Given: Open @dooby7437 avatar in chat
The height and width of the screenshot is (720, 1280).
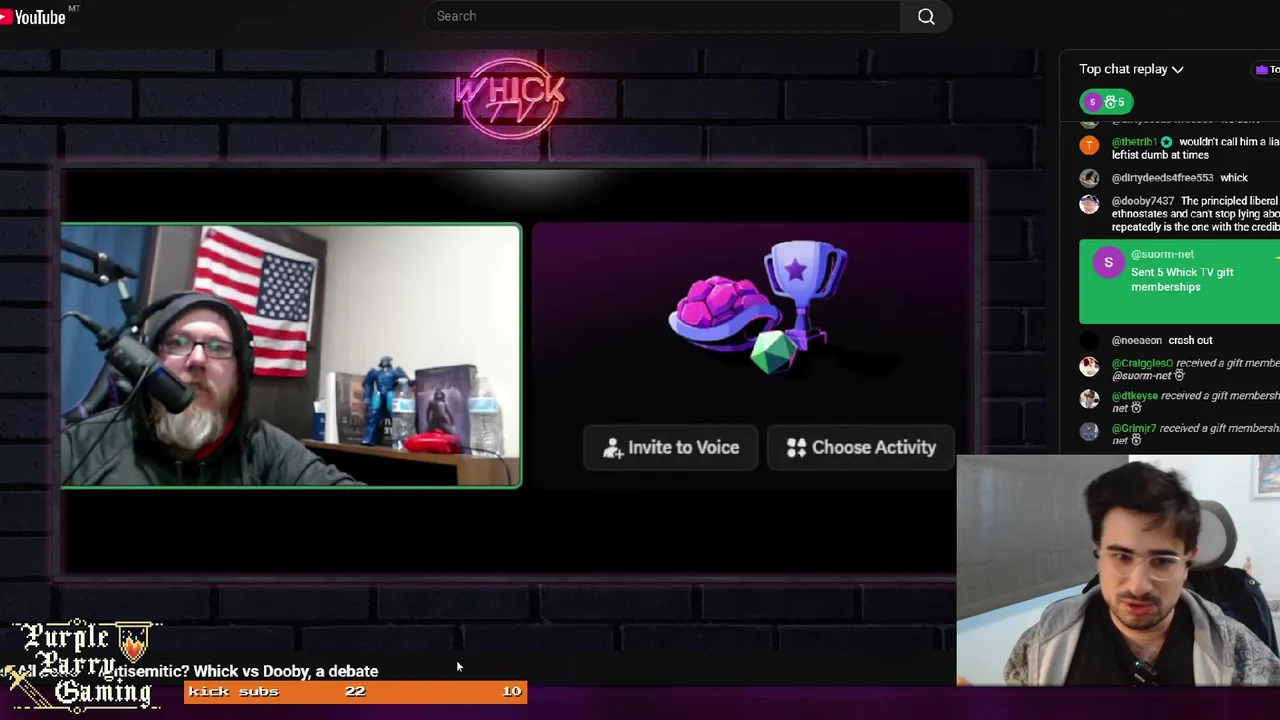Looking at the screenshot, I should click(1089, 204).
